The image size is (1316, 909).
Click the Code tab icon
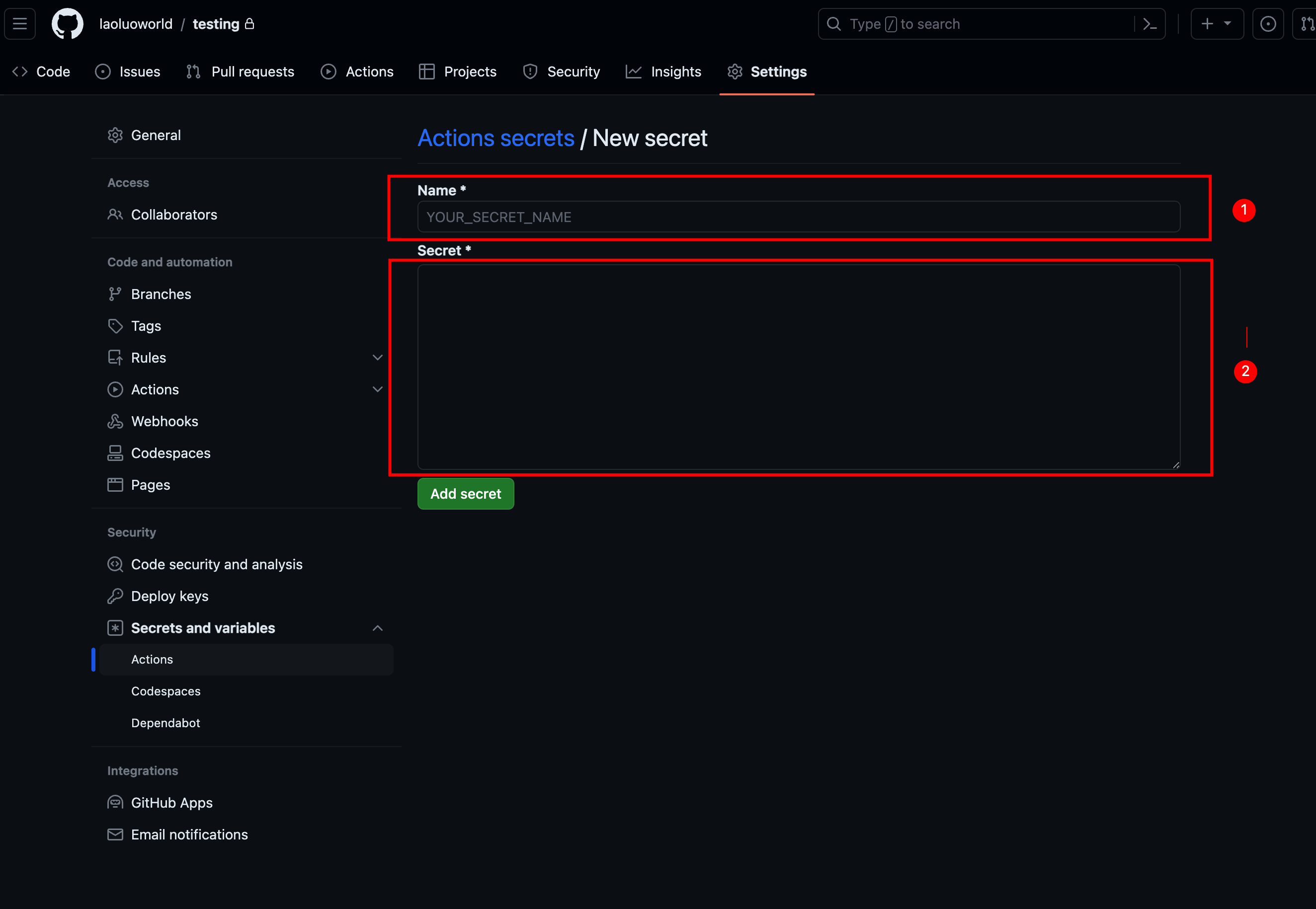pos(19,71)
